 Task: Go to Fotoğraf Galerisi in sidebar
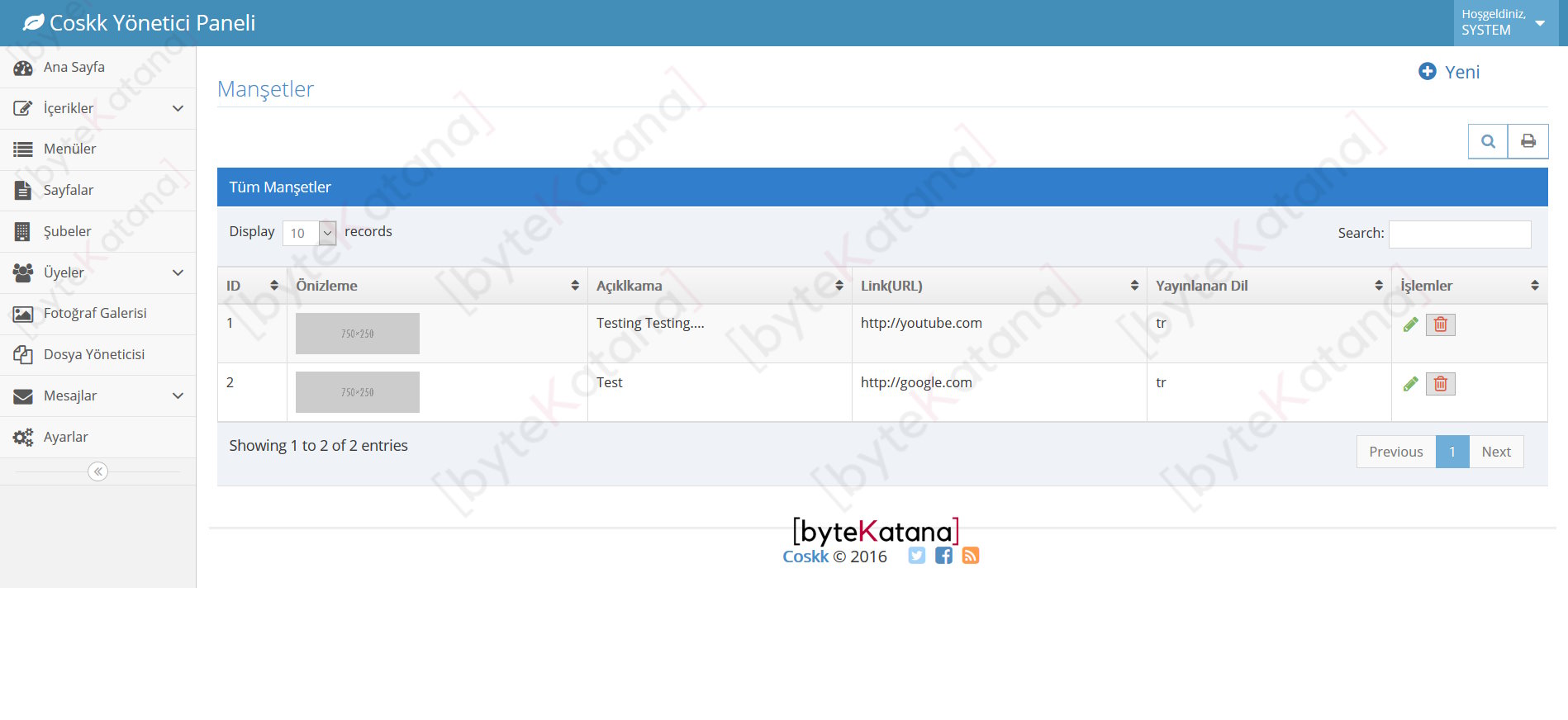95,314
